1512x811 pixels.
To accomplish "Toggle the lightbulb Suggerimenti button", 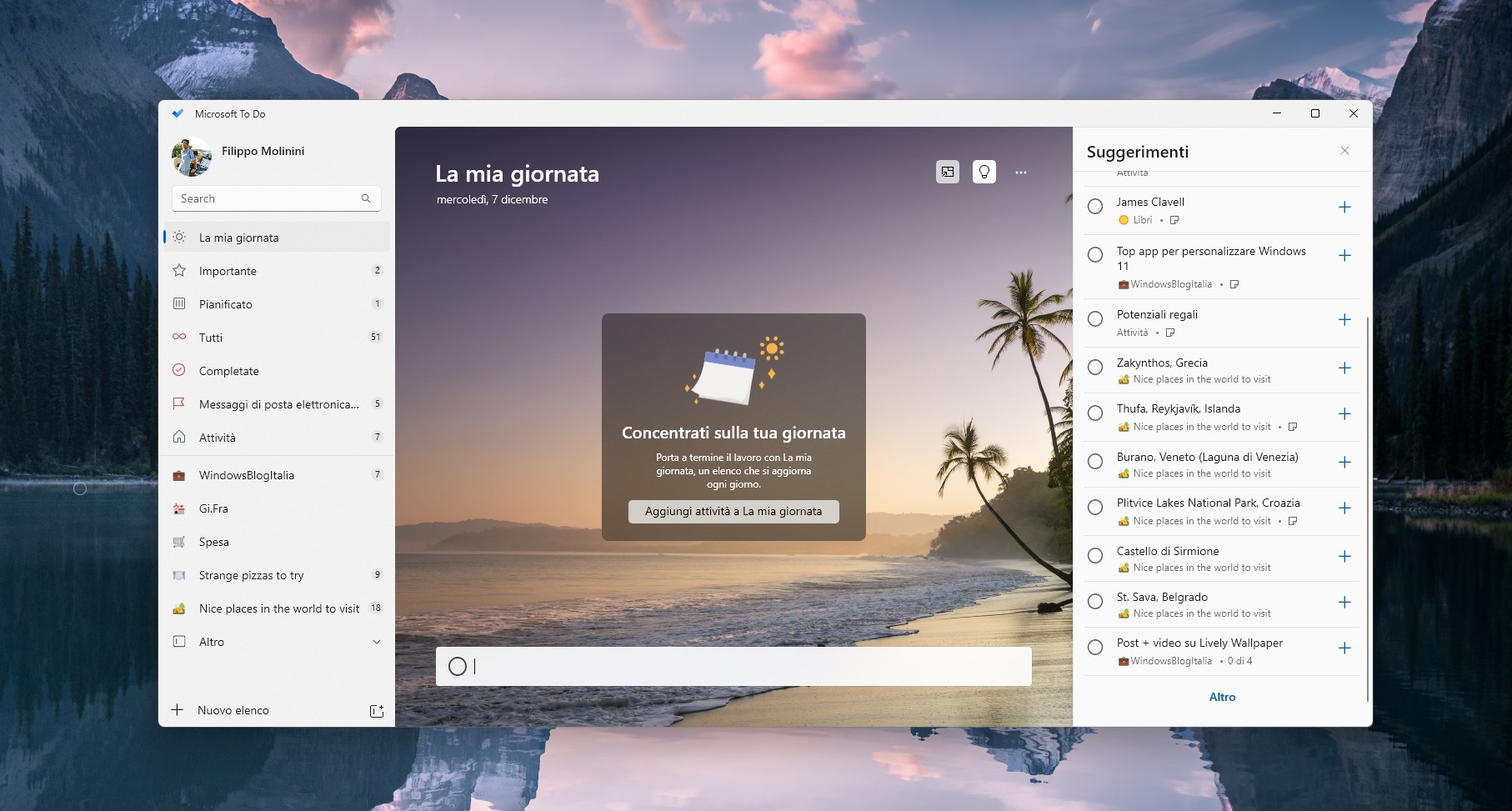I will 984,172.
